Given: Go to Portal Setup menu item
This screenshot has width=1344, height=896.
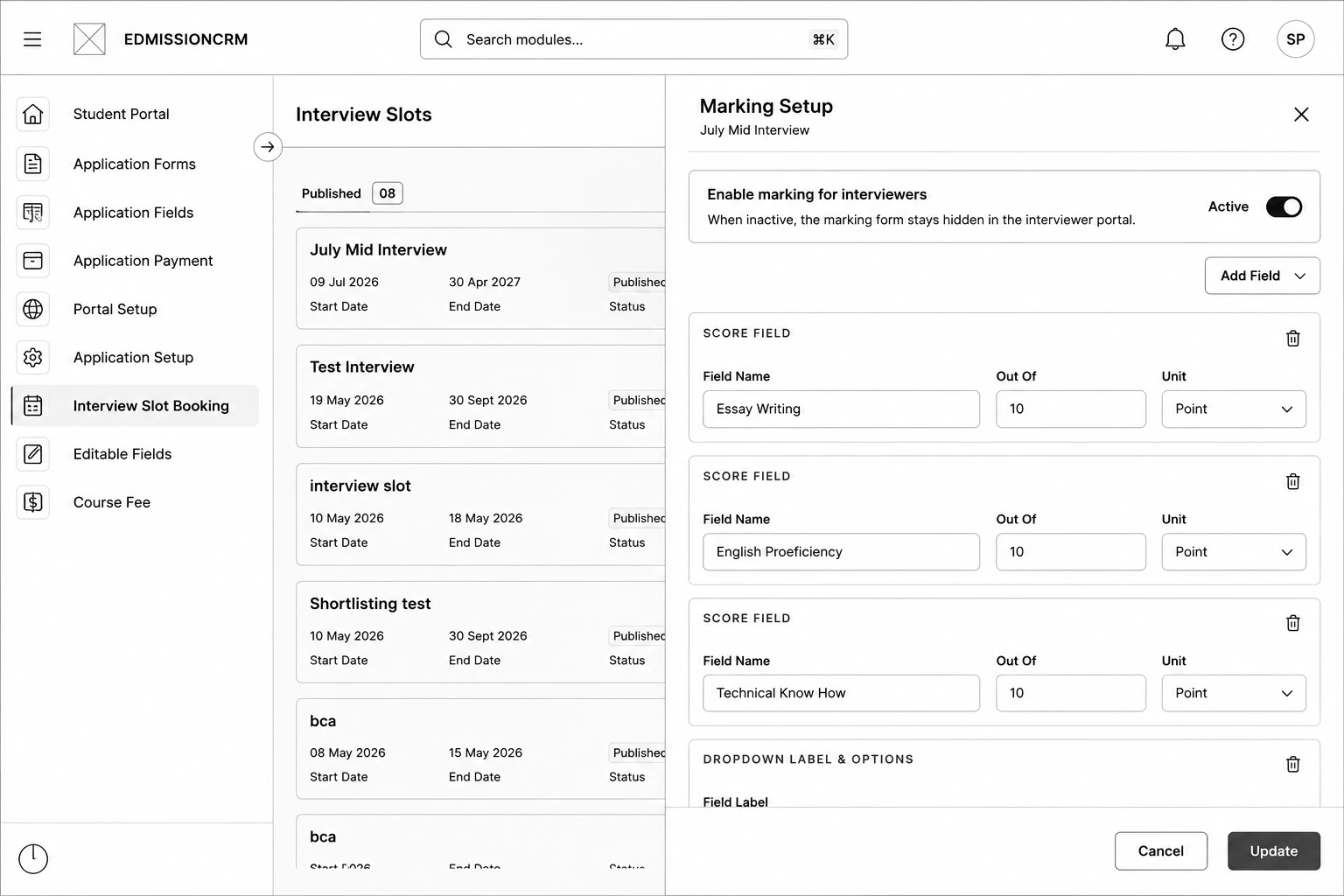Looking at the screenshot, I should click(x=115, y=309).
